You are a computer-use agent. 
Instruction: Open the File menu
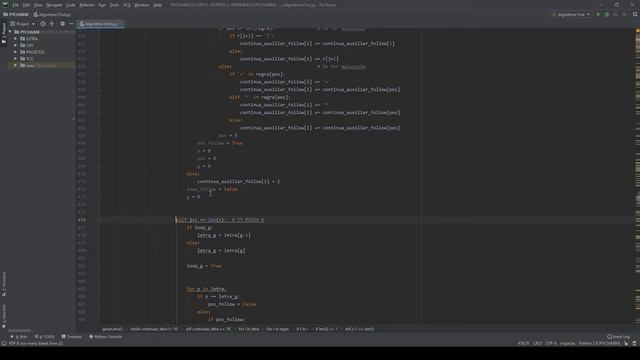pos(16,5)
